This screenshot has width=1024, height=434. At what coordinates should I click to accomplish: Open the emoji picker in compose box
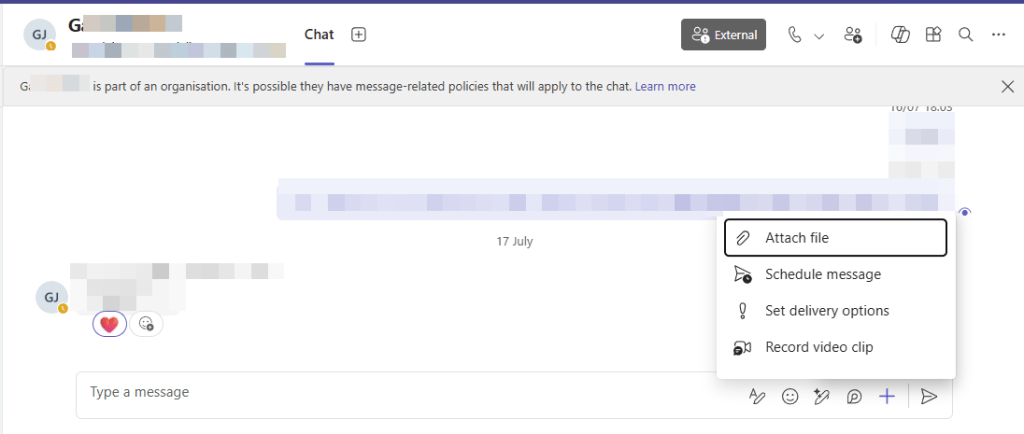(790, 397)
